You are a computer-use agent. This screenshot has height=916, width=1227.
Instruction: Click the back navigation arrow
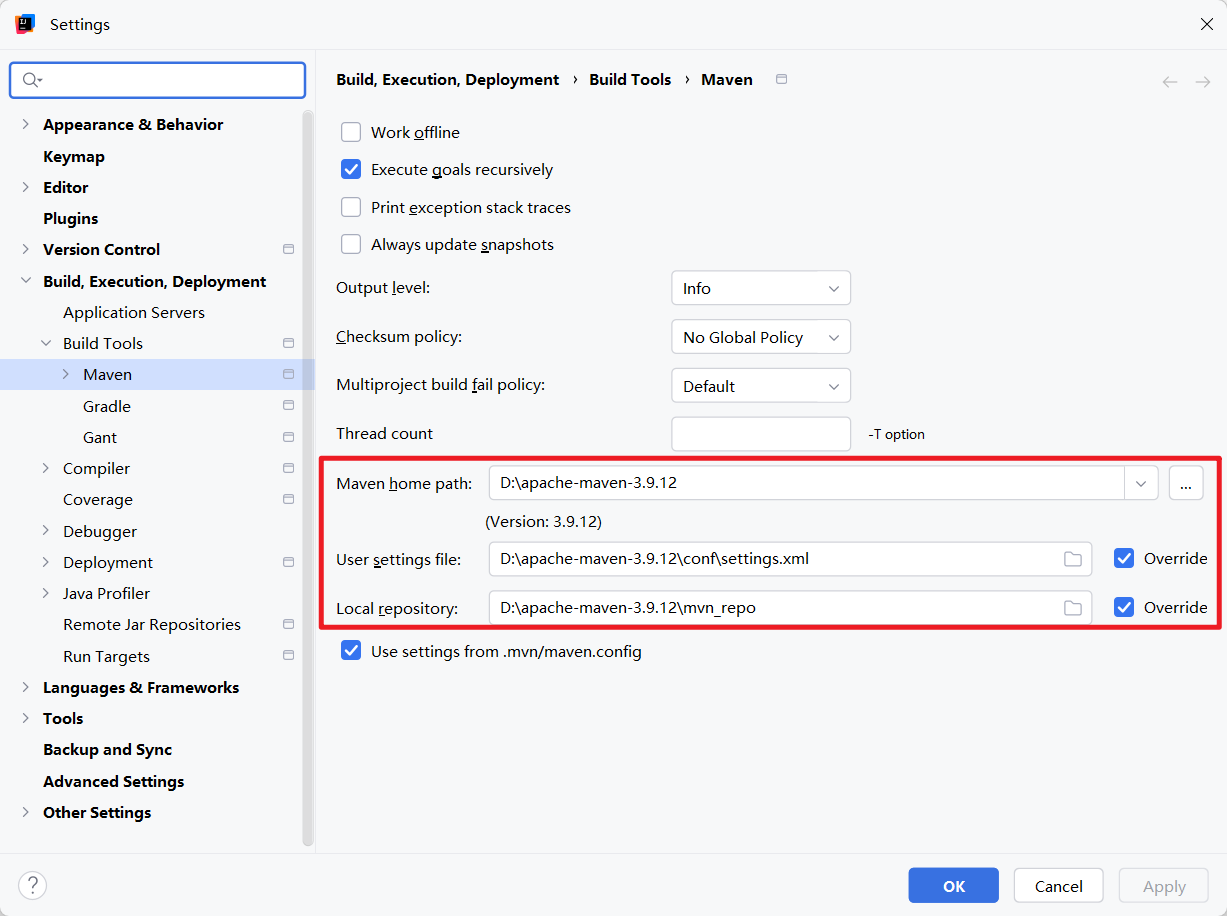(1170, 82)
